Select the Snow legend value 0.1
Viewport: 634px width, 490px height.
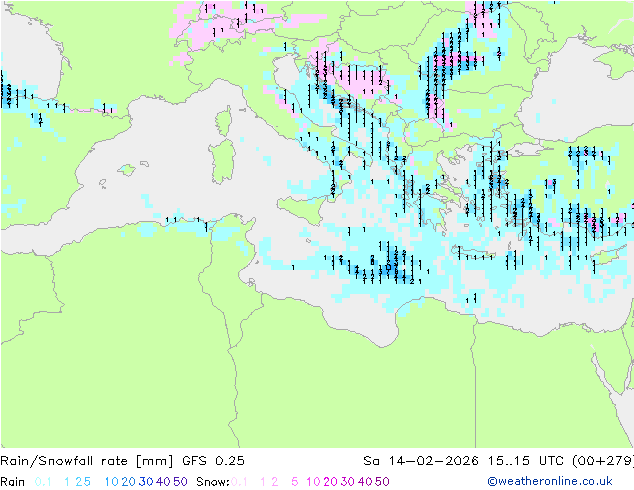(x=239, y=482)
